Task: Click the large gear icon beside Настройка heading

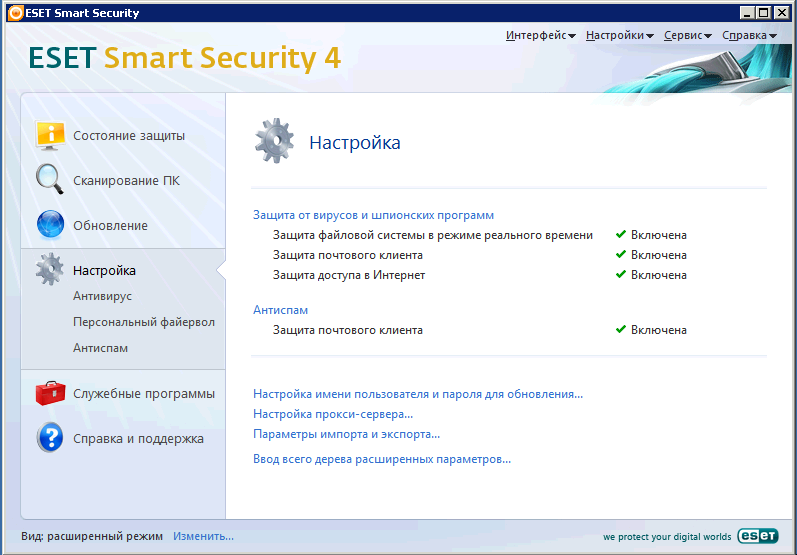Action: pos(274,141)
